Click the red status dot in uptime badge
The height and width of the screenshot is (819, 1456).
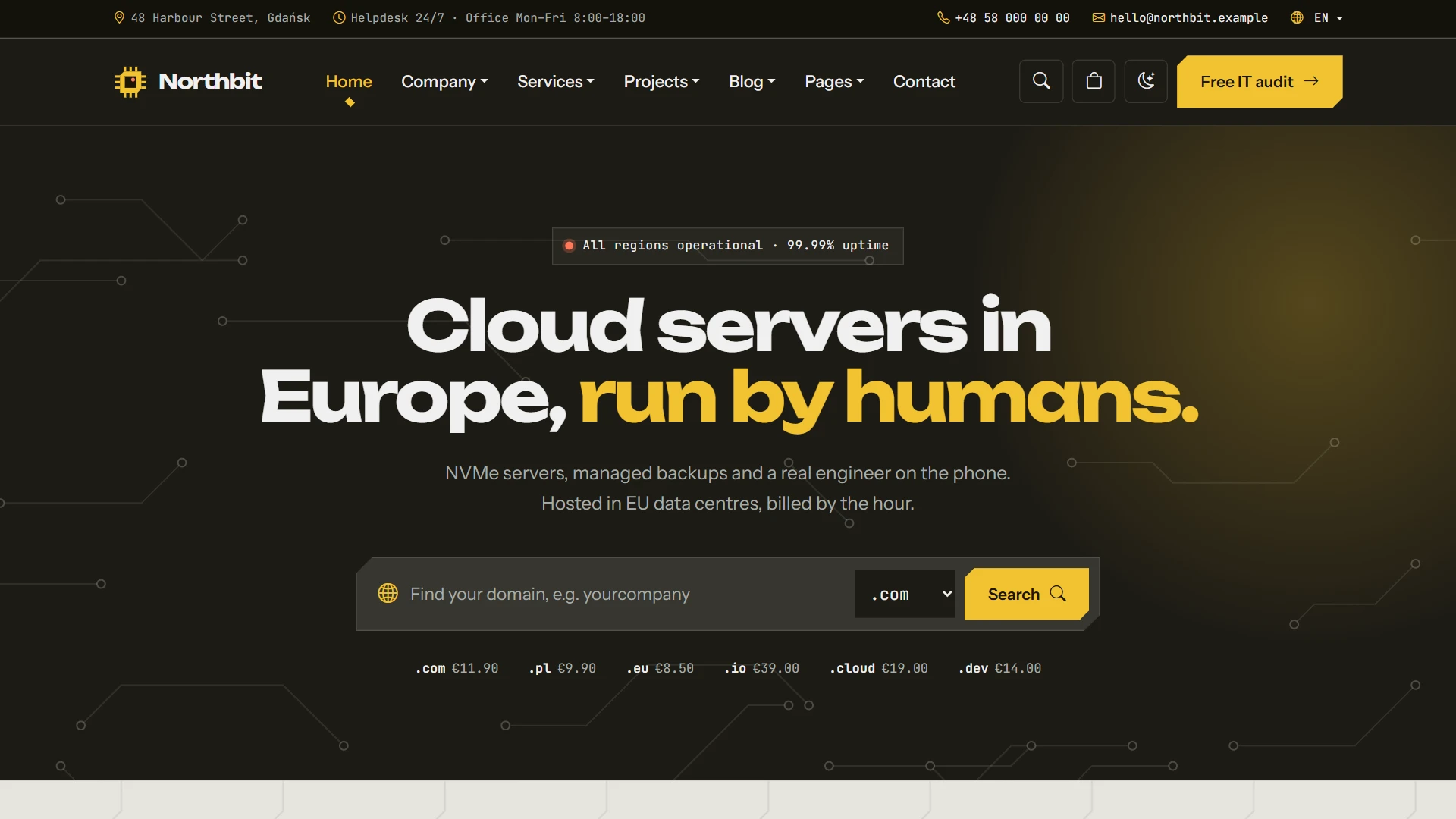(569, 246)
